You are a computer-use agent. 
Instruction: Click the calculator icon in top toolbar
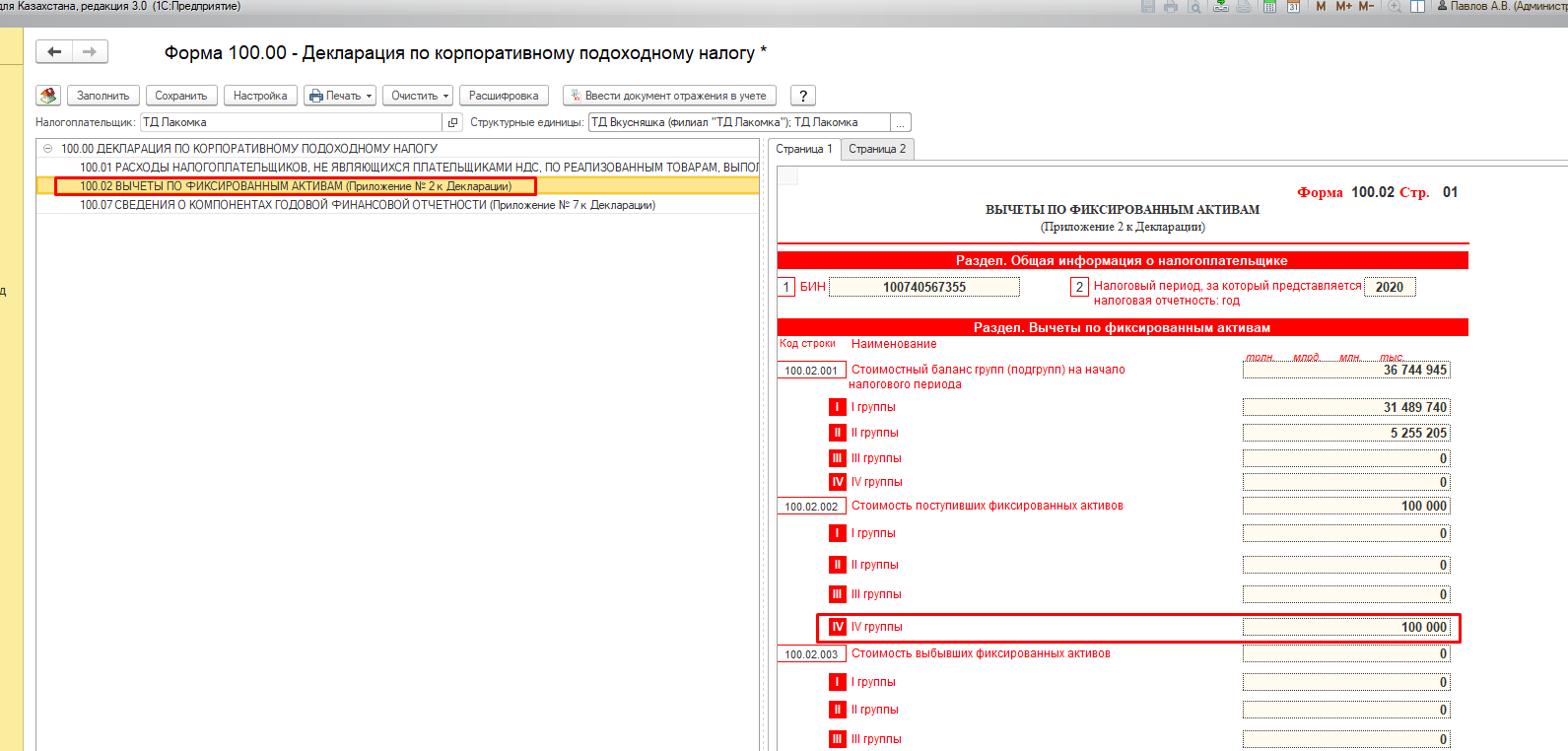click(1269, 6)
